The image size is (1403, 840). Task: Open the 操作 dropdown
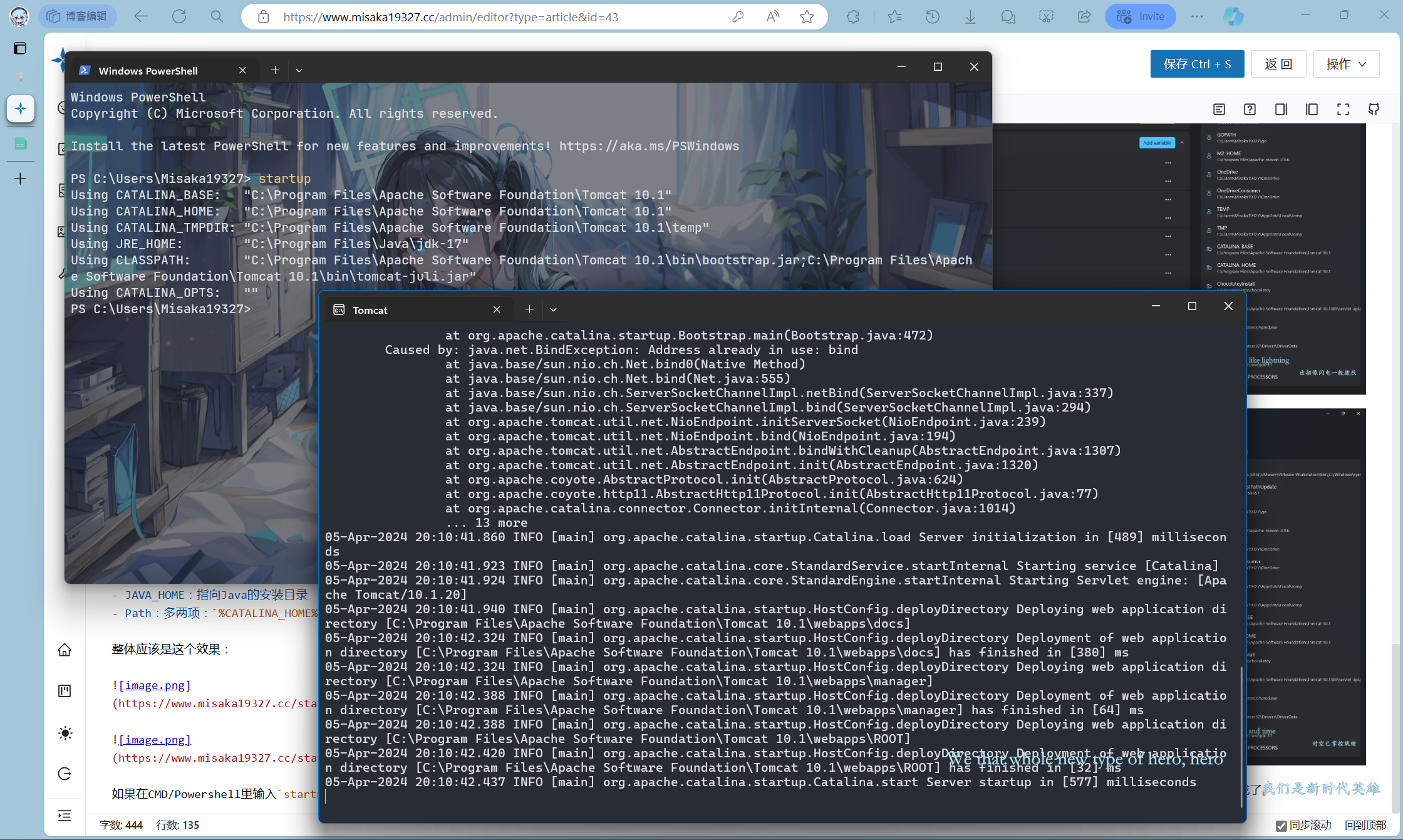click(x=1346, y=64)
